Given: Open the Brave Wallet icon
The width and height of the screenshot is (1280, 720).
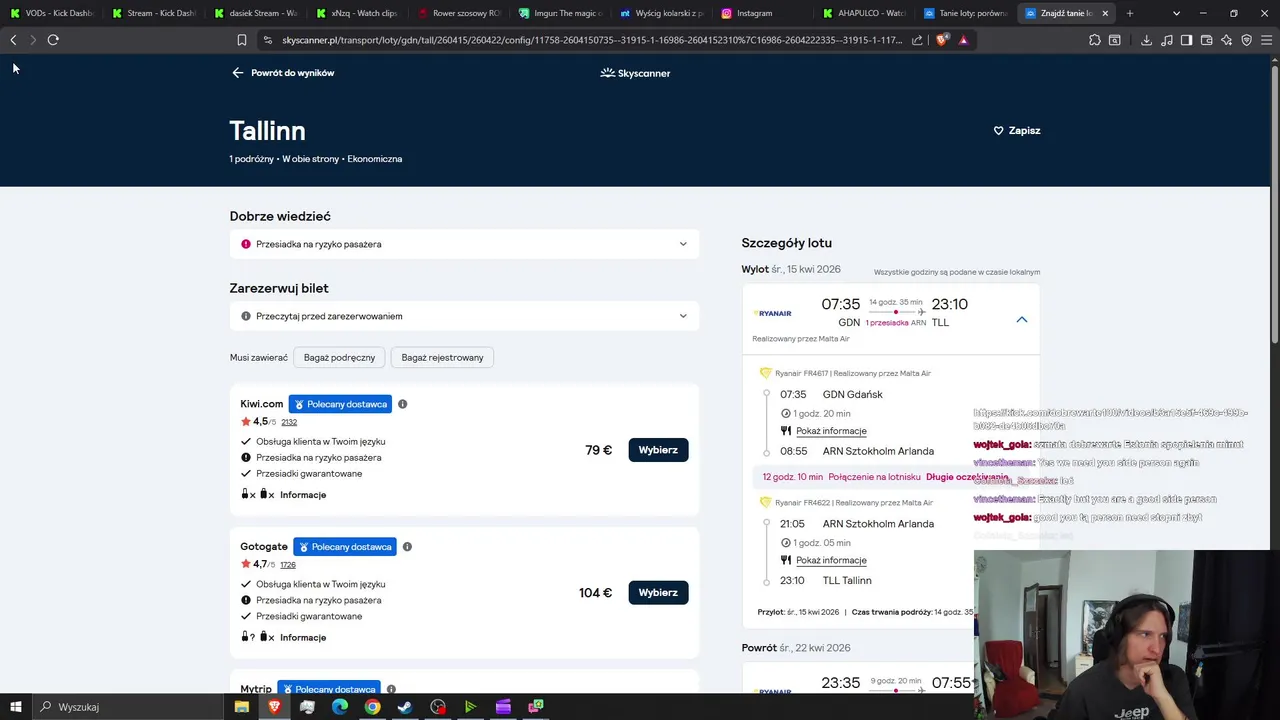Looking at the screenshot, I should [x=1206, y=40].
